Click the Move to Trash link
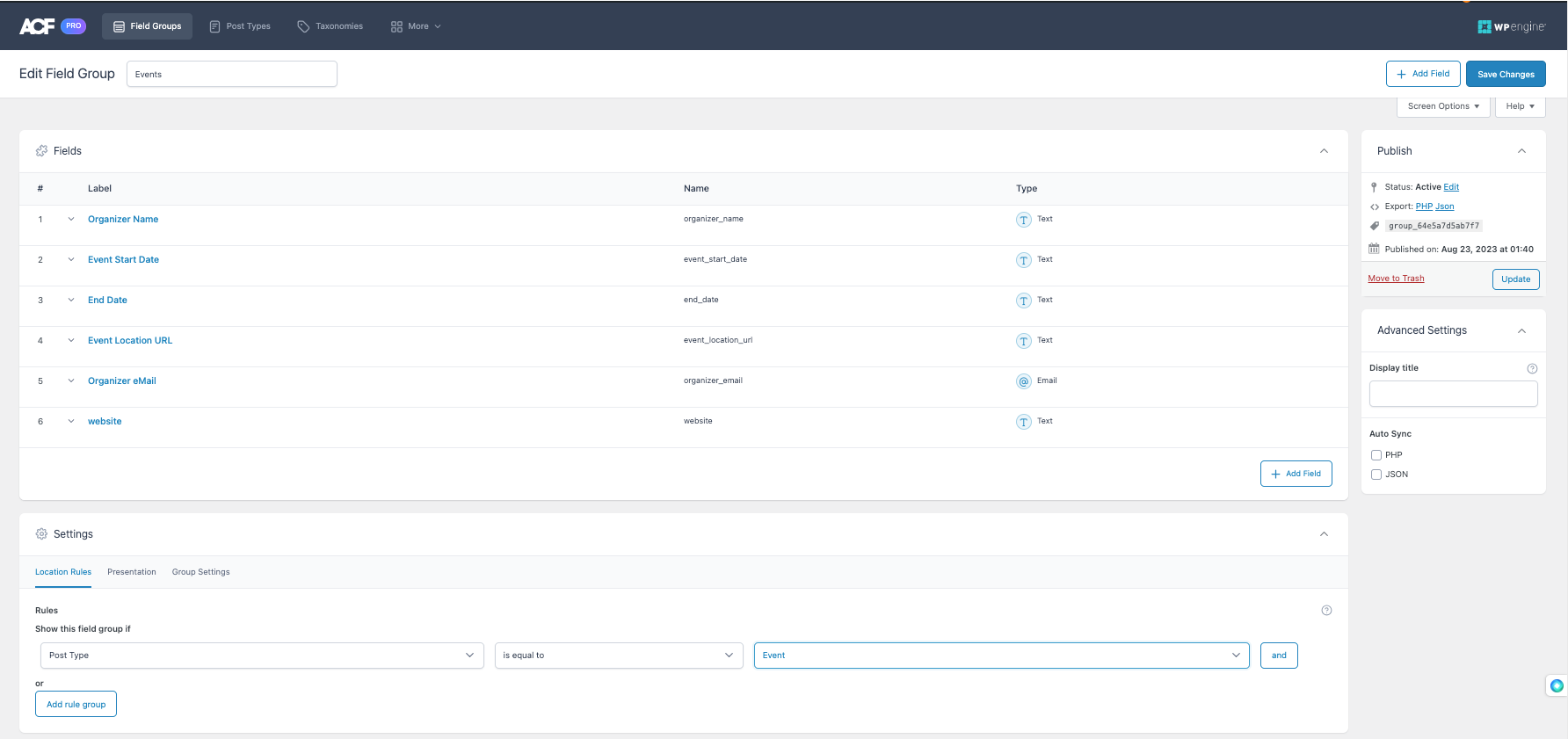This screenshot has height=739, width=1568. tap(1396, 279)
